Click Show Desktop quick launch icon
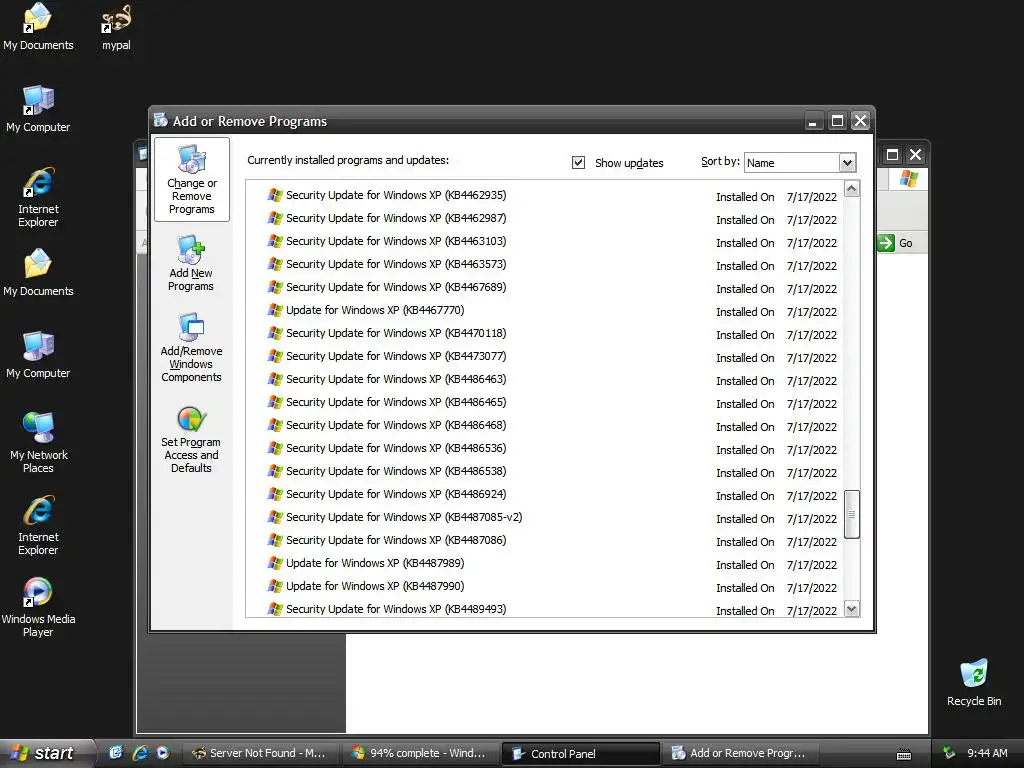The height and width of the screenshot is (768, 1024). click(x=116, y=753)
